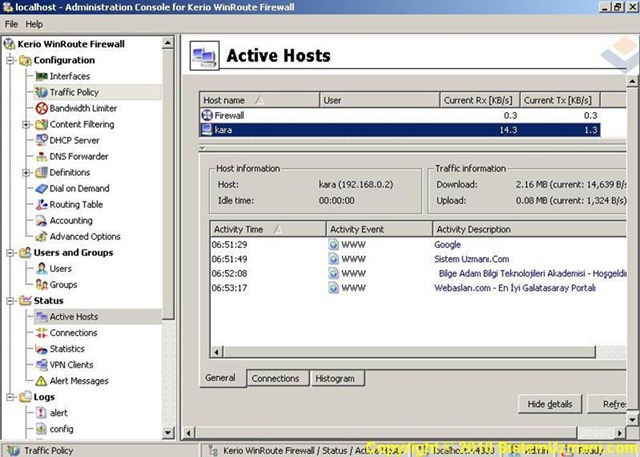Screen dimensions: 640x457
Task: Collapse the Configuration tree node
Action: click(10, 60)
